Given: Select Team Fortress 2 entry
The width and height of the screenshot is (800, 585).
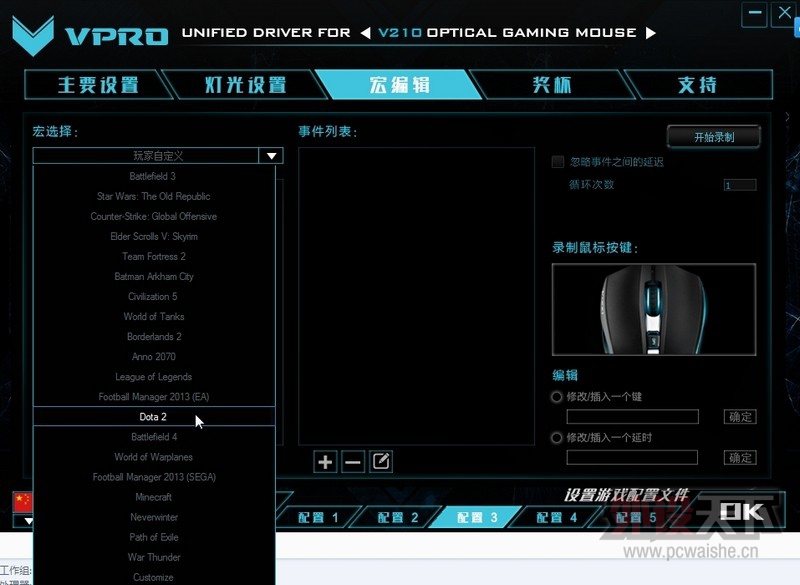Looking at the screenshot, I should (x=153, y=257).
